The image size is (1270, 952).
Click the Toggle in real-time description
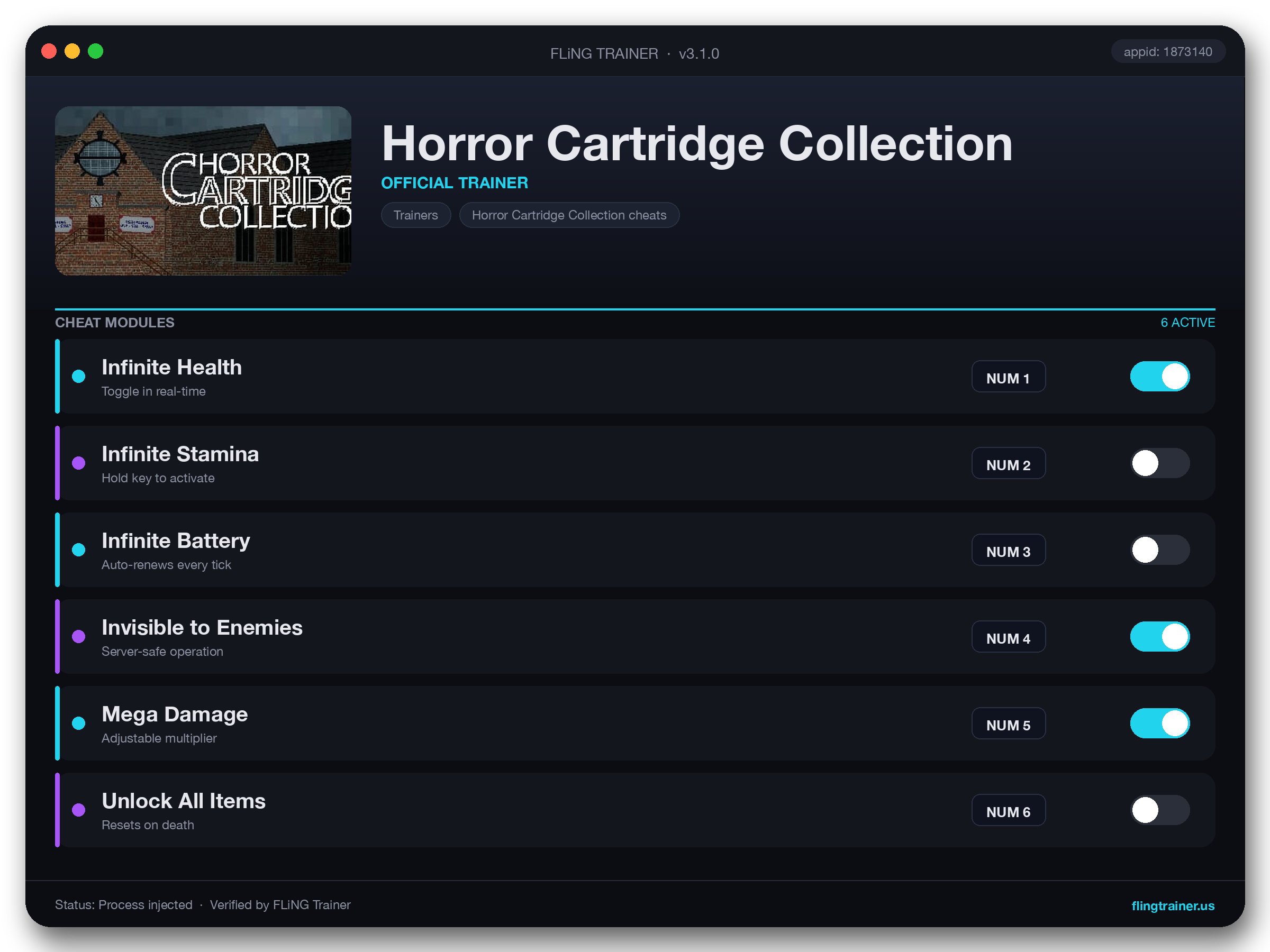click(x=154, y=391)
